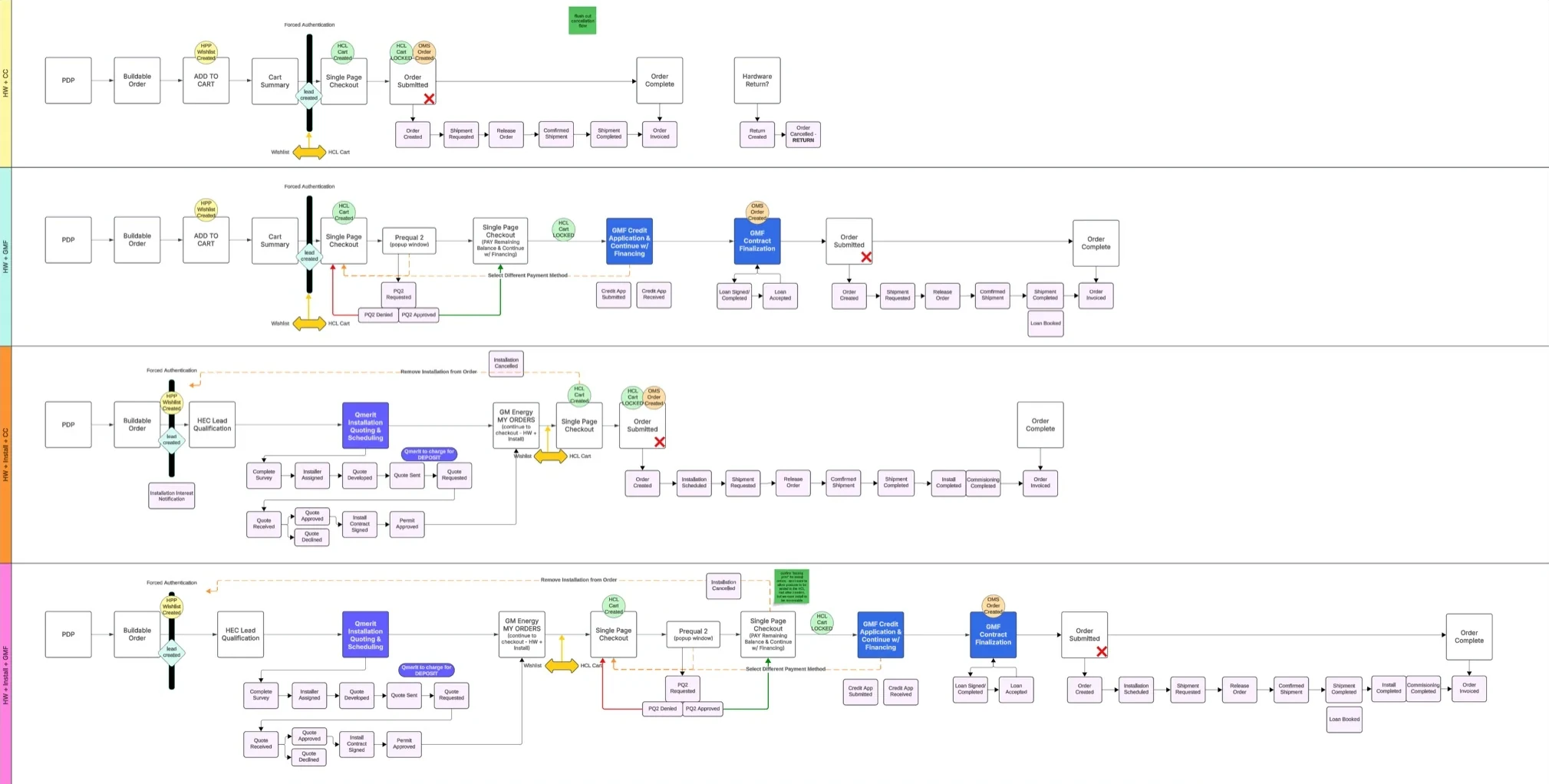Click Commissioning Completed in HW + Install + CC lane
1549x784 pixels.
[983, 483]
